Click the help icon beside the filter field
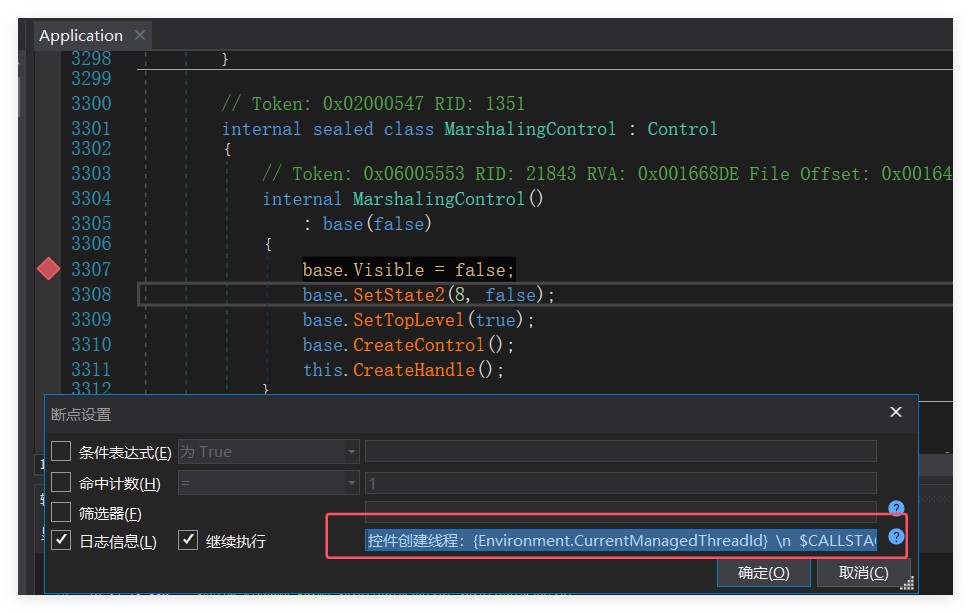 point(896,509)
